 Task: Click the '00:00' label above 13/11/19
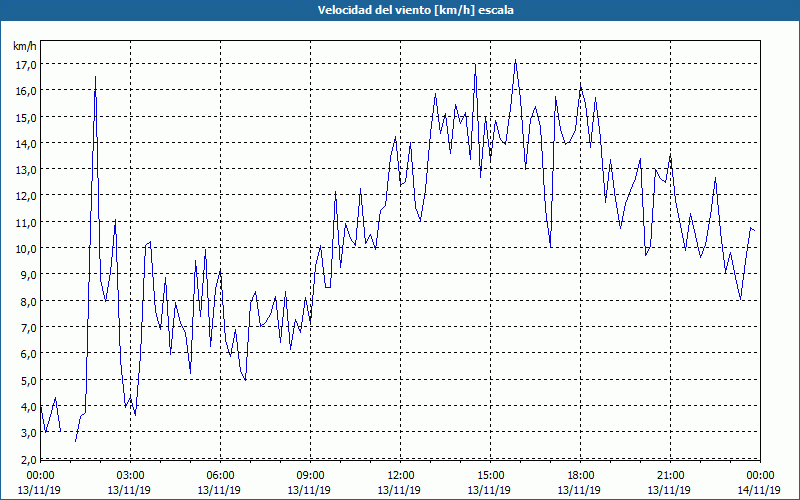(40, 476)
